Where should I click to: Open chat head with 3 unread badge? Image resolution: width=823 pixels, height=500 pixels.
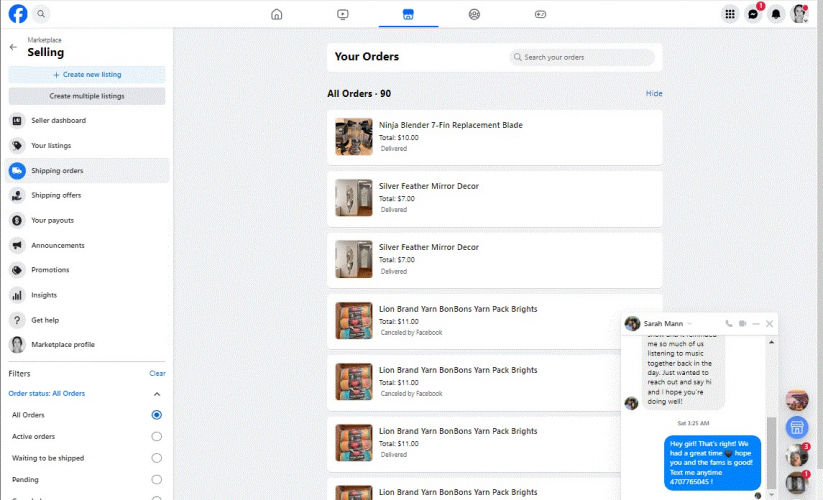point(797,455)
